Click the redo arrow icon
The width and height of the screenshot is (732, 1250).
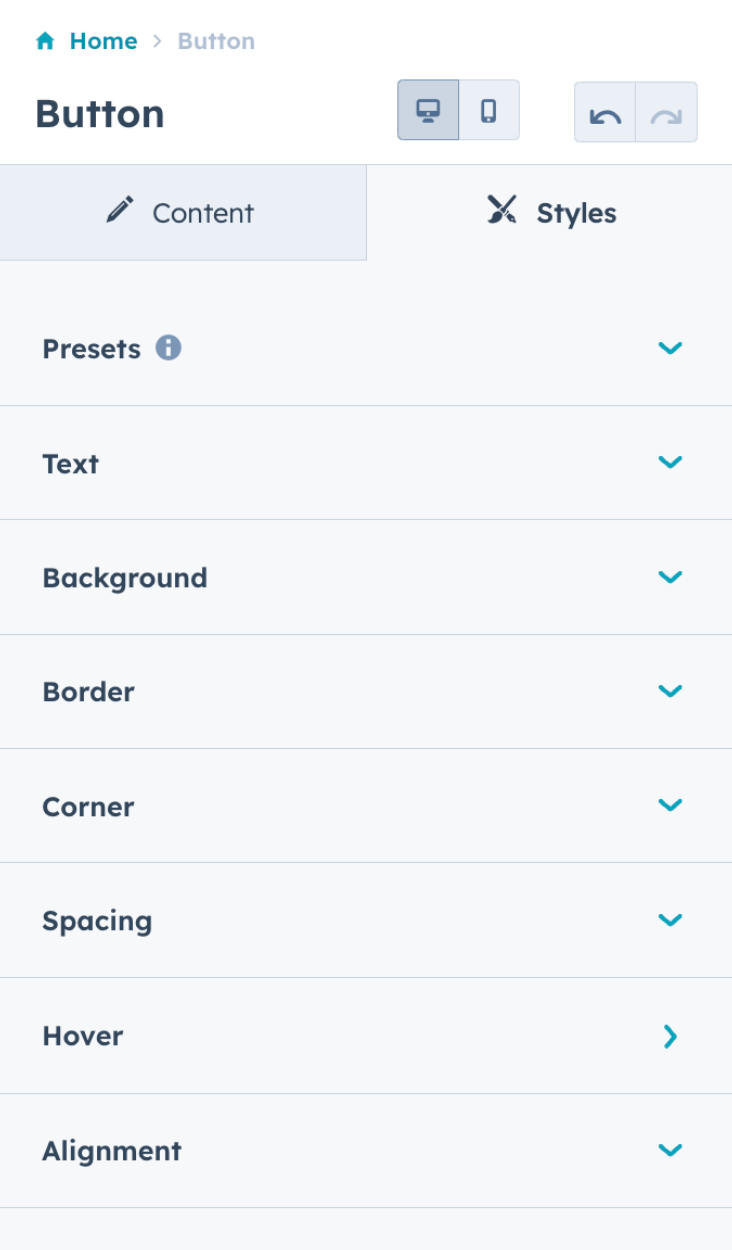pos(666,116)
